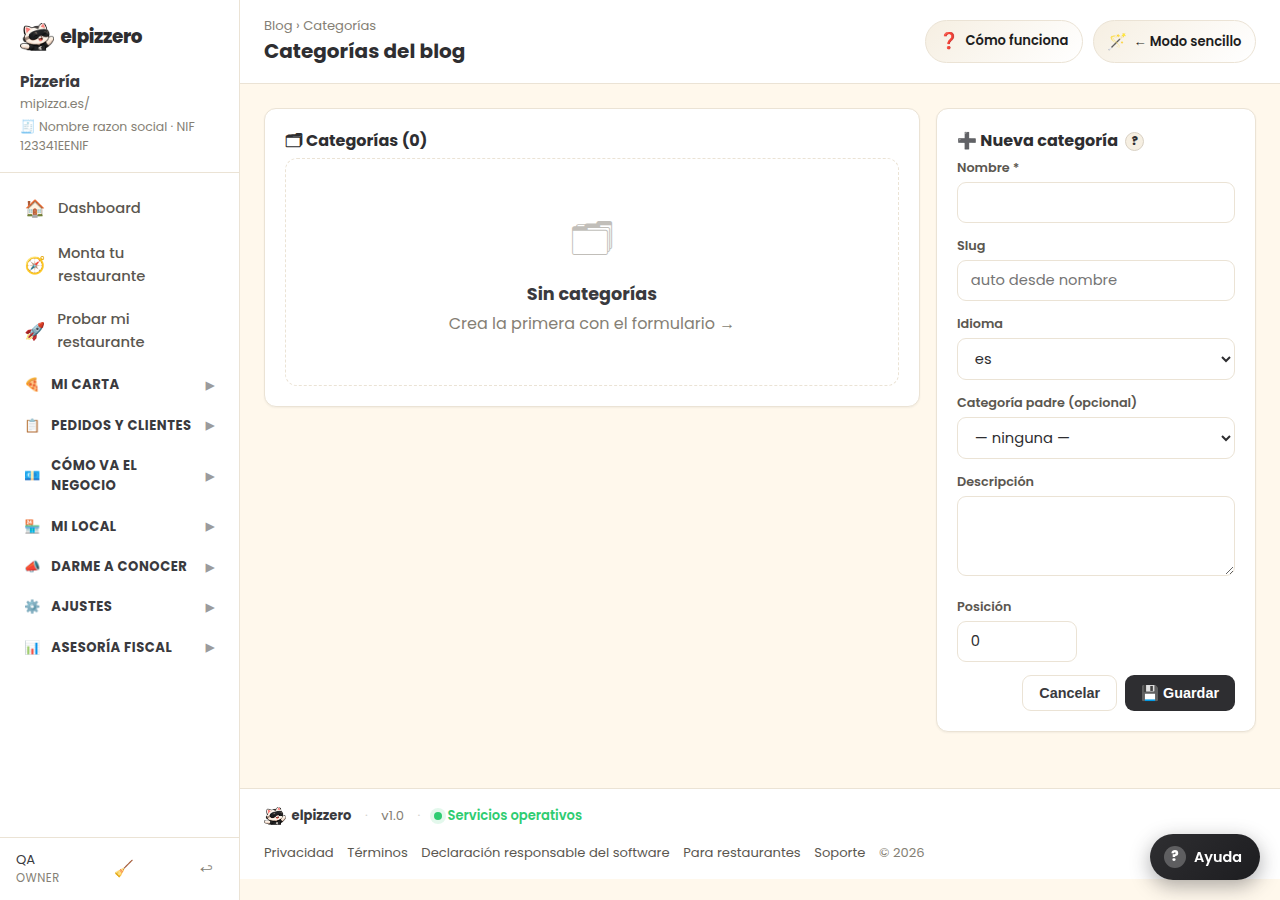Click the clipboard icon for Pedidos y Clientes
The width and height of the screenshot is (1280, 900).
coord(32,425)
